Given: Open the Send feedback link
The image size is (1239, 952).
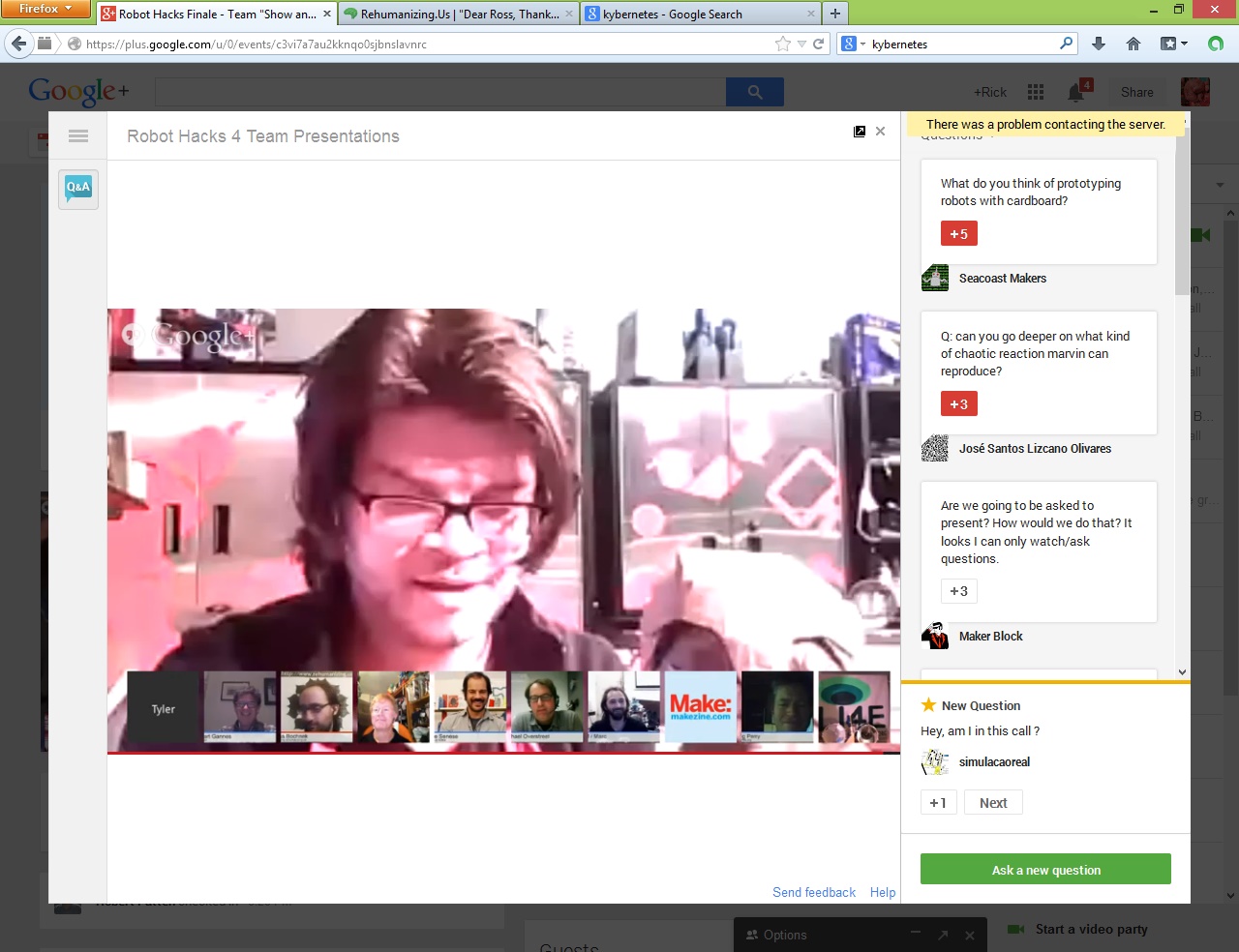Looking at the screenshot, I should pos(813,892).
